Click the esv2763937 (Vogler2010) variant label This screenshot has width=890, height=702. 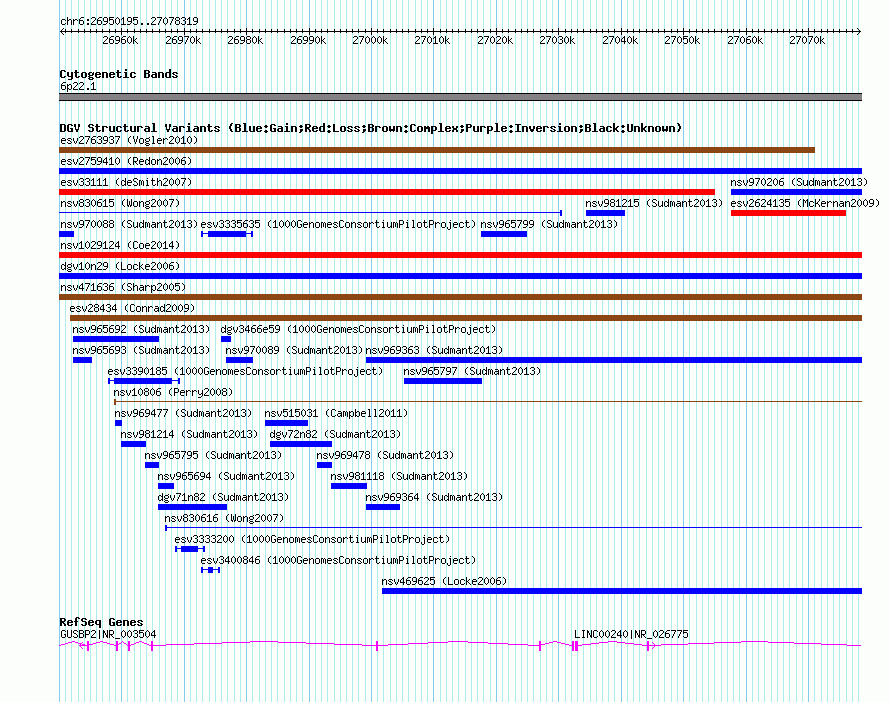pyautogui.click(x=129, y=140)
